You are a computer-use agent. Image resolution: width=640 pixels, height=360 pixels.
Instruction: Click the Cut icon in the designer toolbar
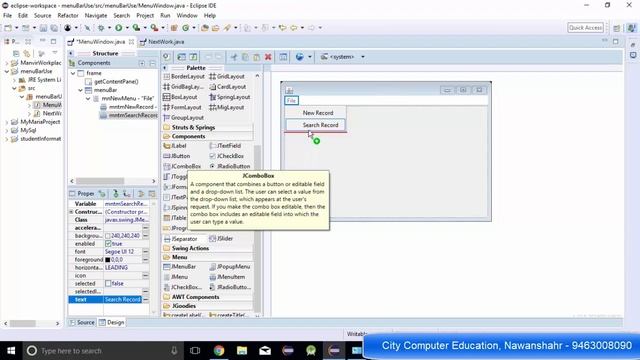[x=234, y=57]
